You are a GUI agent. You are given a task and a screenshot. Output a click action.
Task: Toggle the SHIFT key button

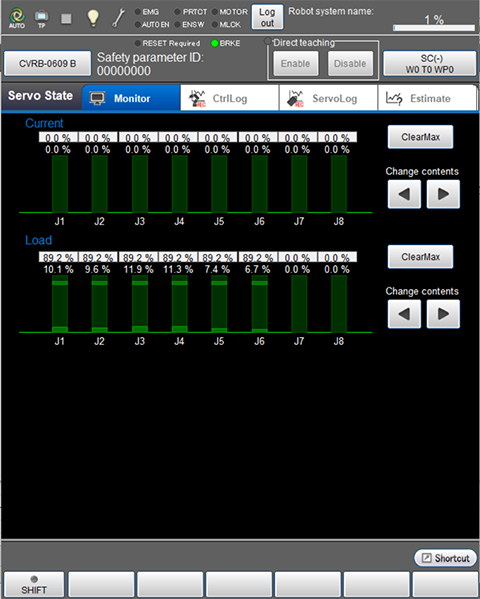pyautogui.click(x=34, y=584)
